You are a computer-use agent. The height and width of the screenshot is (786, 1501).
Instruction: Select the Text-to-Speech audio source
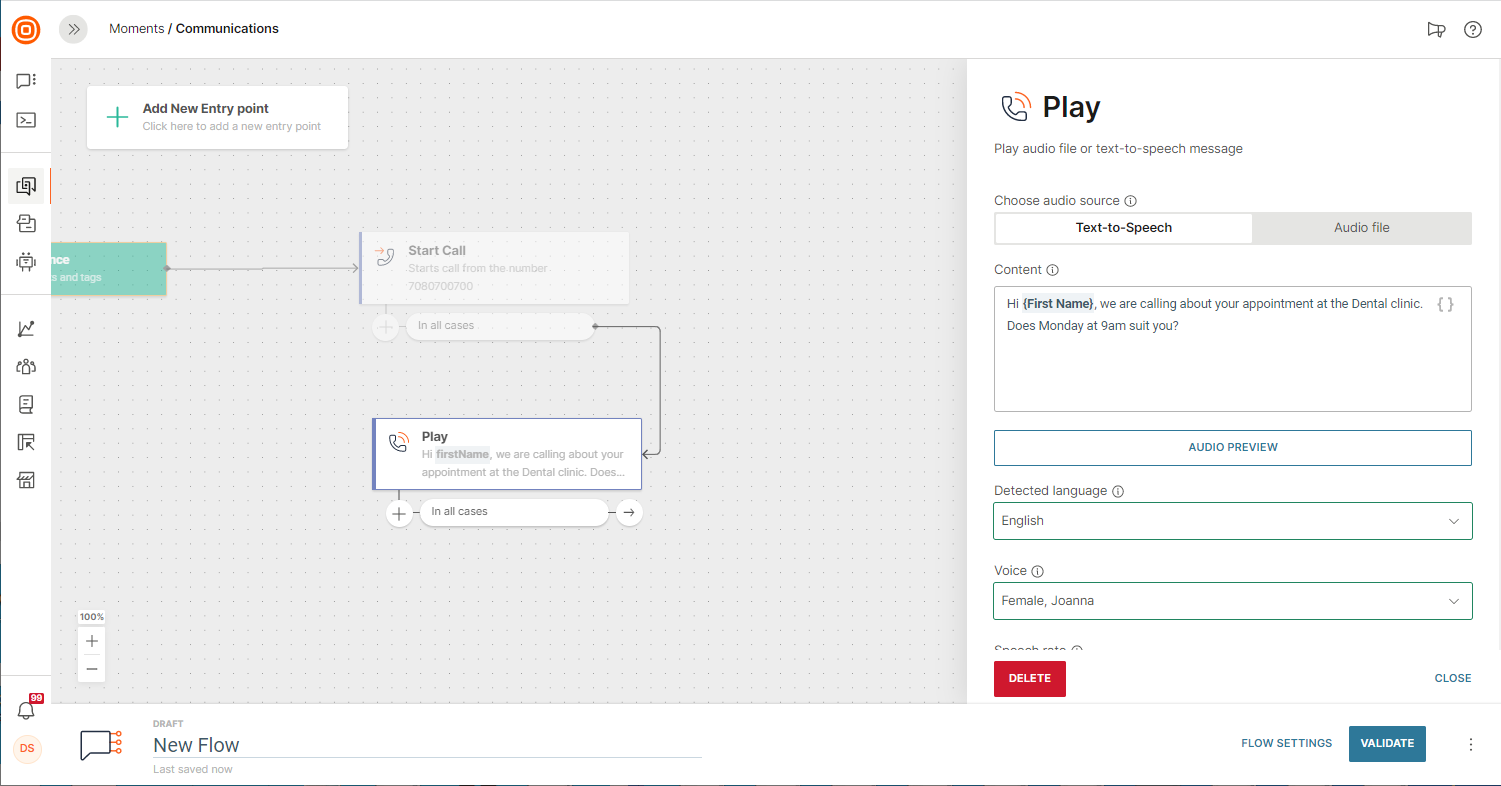click(1123, 228)
